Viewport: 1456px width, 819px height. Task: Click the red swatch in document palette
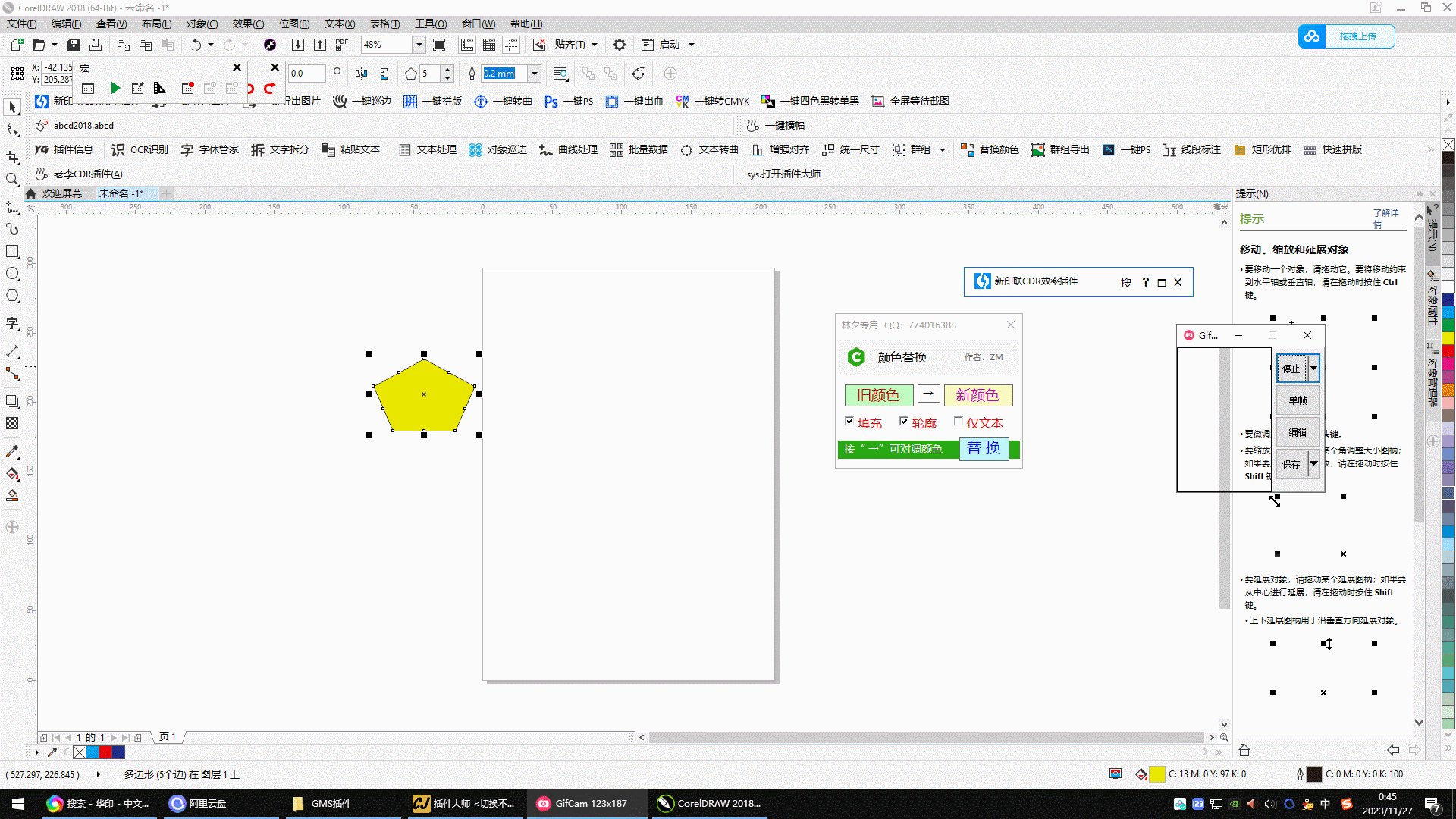[105, 752]
